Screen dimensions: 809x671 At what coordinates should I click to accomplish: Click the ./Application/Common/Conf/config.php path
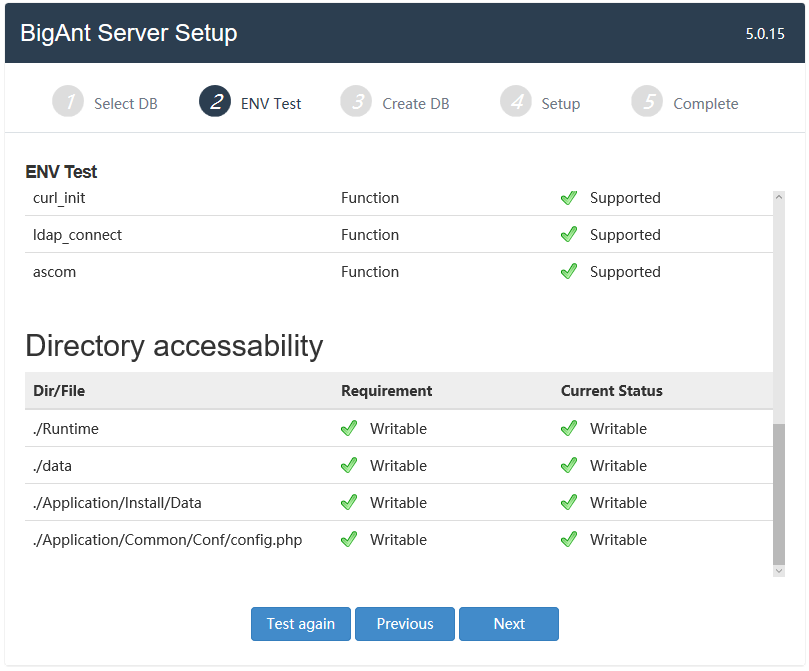pyautogui.click(x=168, y=540)
